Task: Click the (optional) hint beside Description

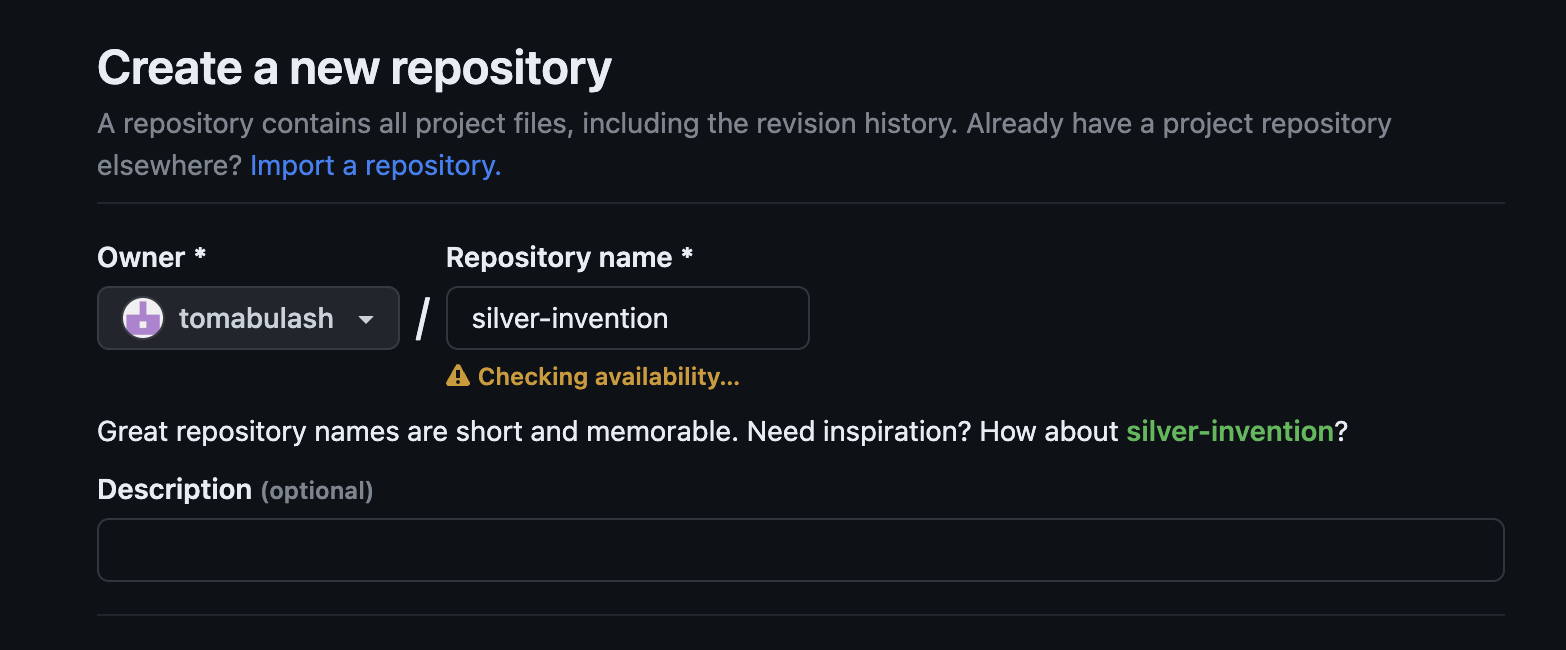Action: 317,490
